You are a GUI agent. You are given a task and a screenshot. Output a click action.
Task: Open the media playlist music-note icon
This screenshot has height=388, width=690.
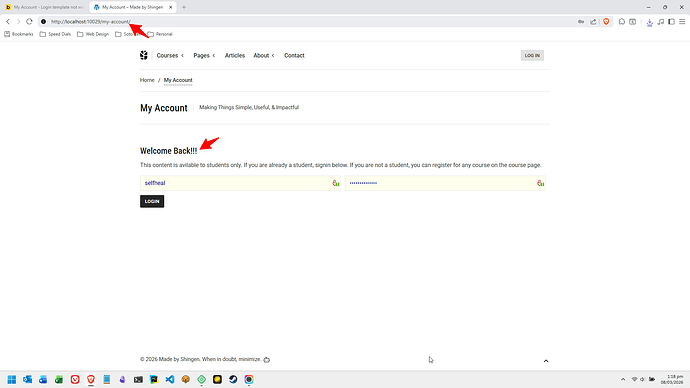(x=661, y=22)
